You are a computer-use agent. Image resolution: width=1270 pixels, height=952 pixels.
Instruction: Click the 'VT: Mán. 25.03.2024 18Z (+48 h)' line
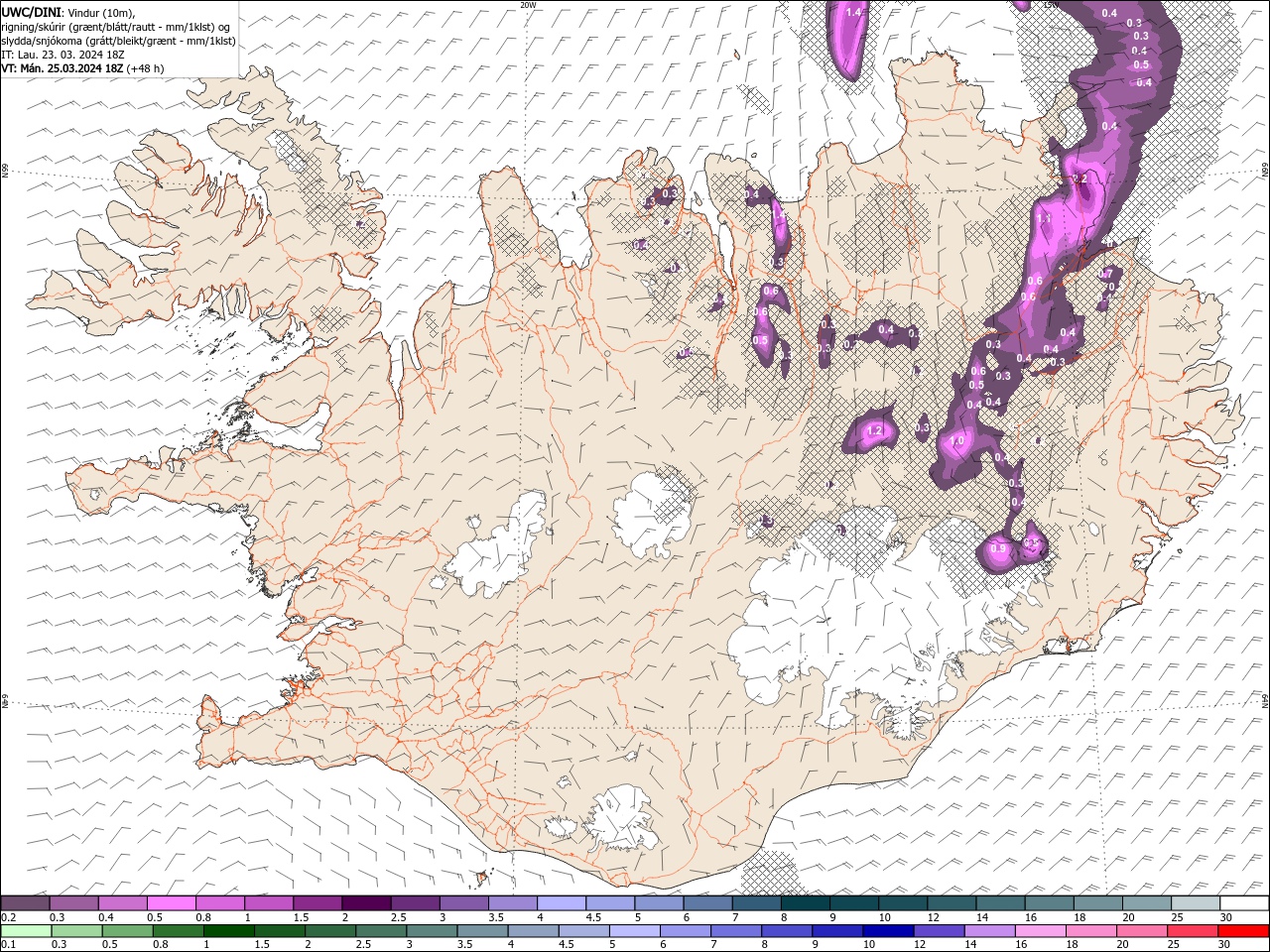[x=82, y=68]
